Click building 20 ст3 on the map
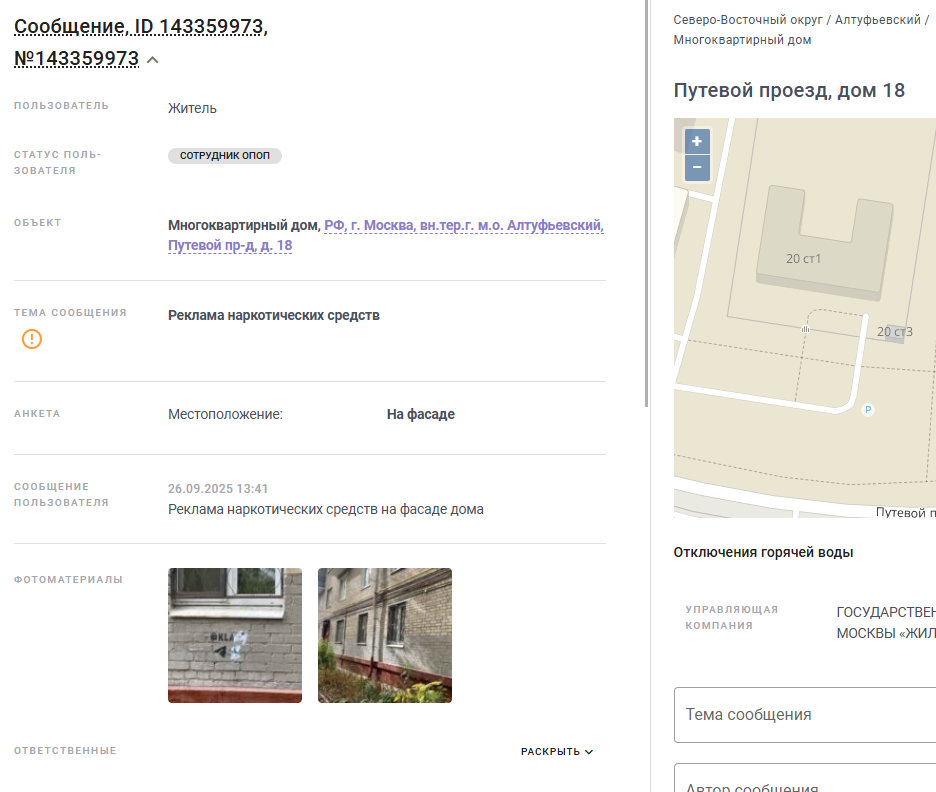Screen dimensions: 936x792 (894, 332)
